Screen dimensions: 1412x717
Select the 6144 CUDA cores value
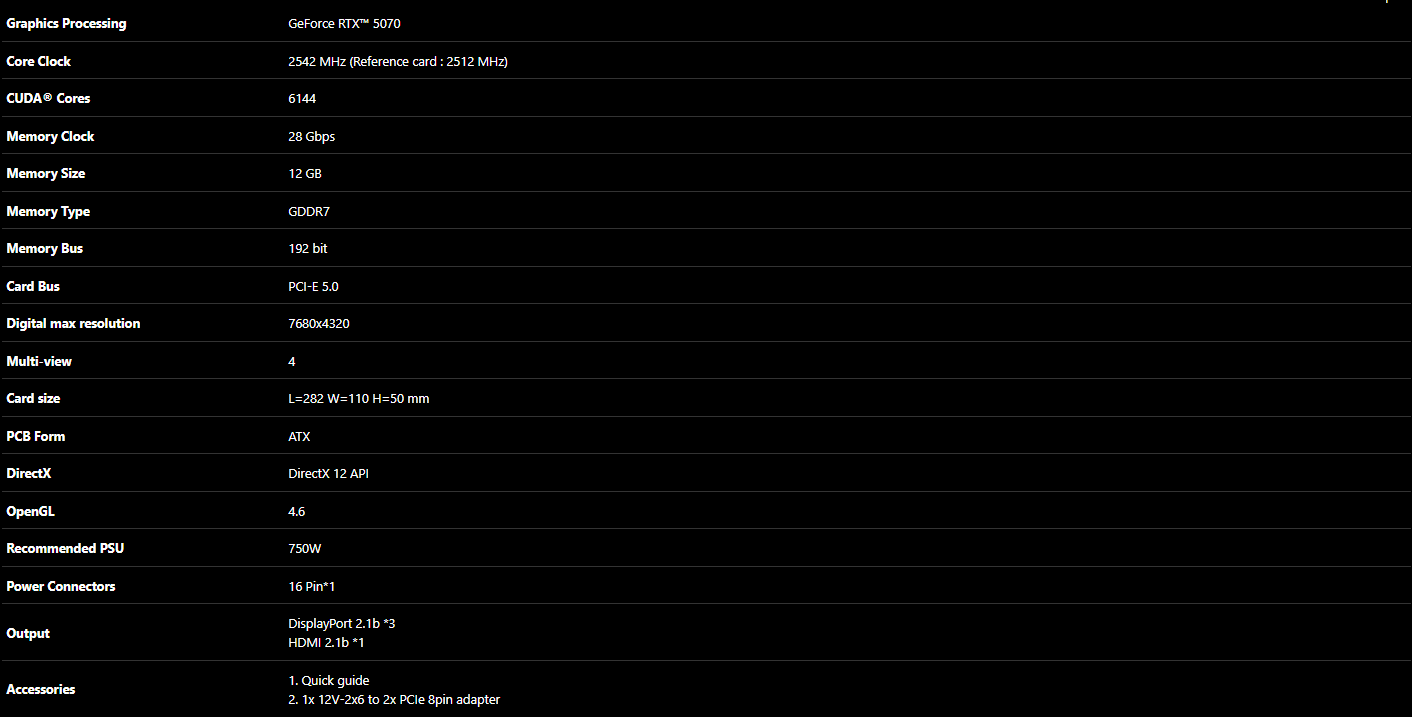click(x=302, y=98)
